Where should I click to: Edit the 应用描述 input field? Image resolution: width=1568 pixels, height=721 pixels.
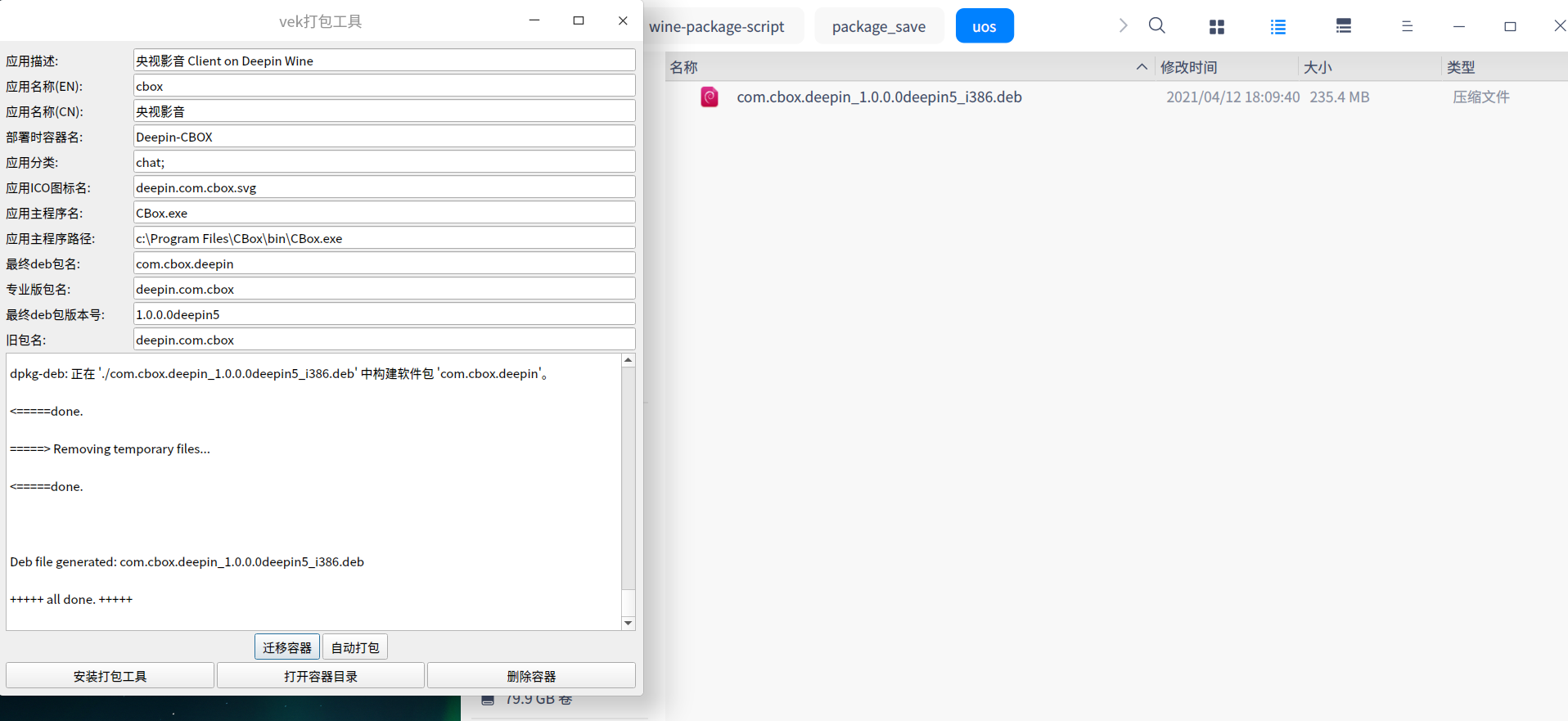[384, 61]
